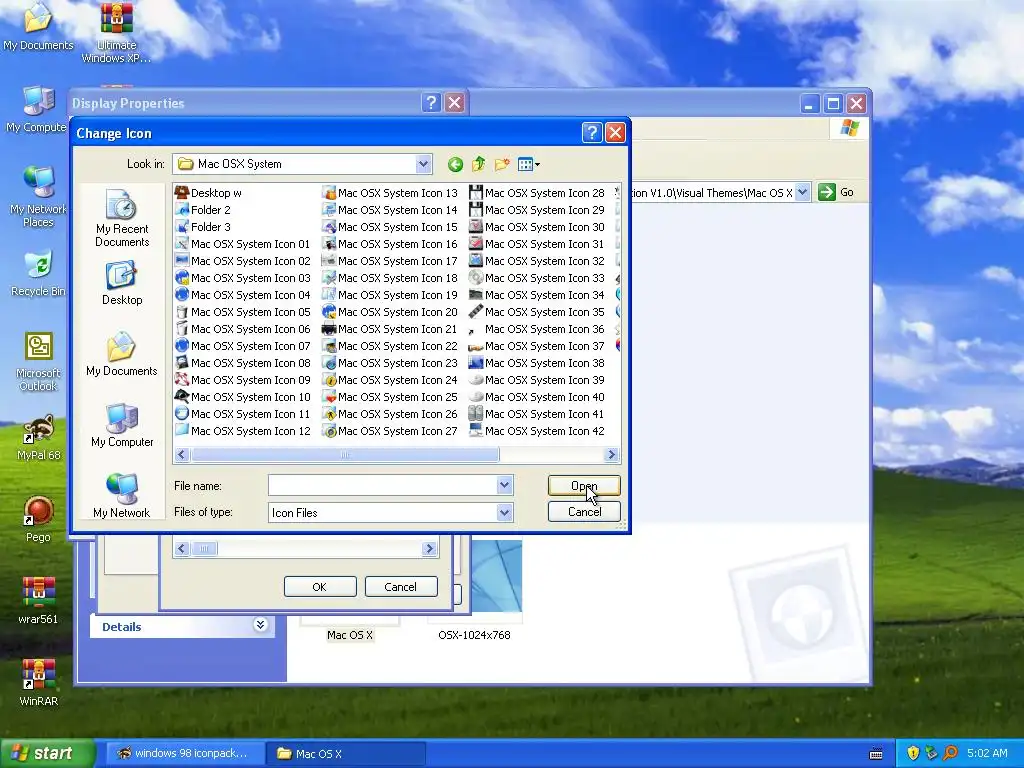Select Mac OSX System Icon 03
This screenshot has height=768, width=1024.
(243, 278)
